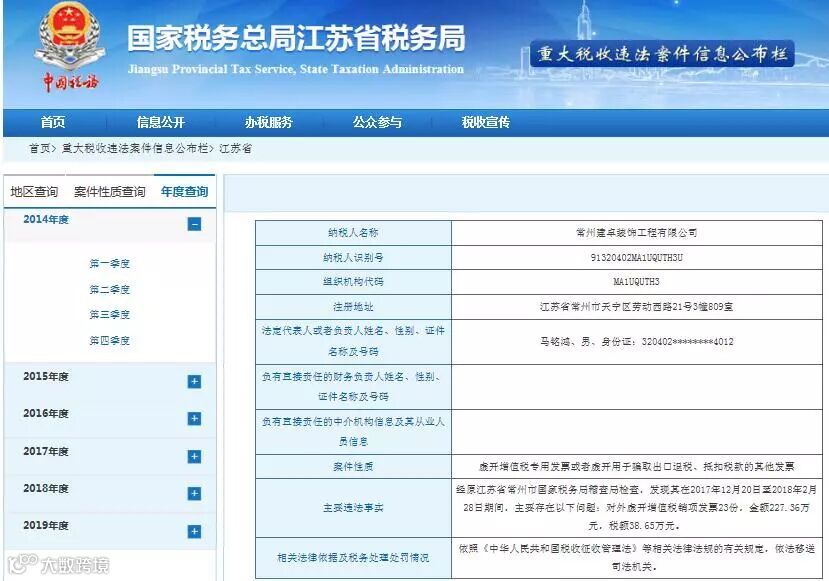The image size is (829, 581).
Task: Click the 2018年度 heading label
Action: (46, 488)
